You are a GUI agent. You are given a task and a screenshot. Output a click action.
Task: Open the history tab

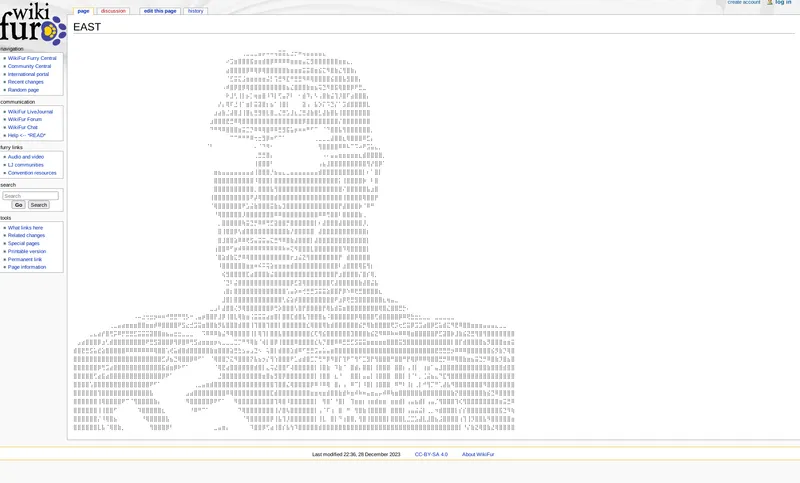point(195,11)
